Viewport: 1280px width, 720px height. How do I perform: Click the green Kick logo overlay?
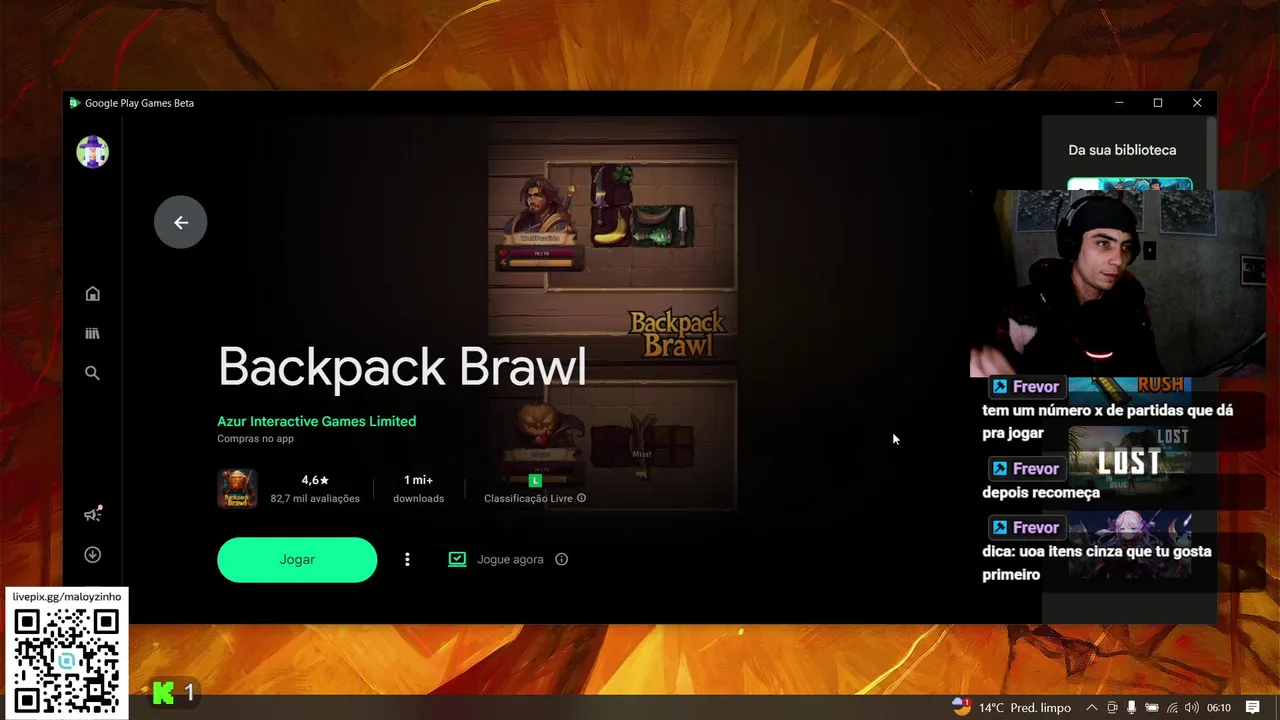pos(163,692)
